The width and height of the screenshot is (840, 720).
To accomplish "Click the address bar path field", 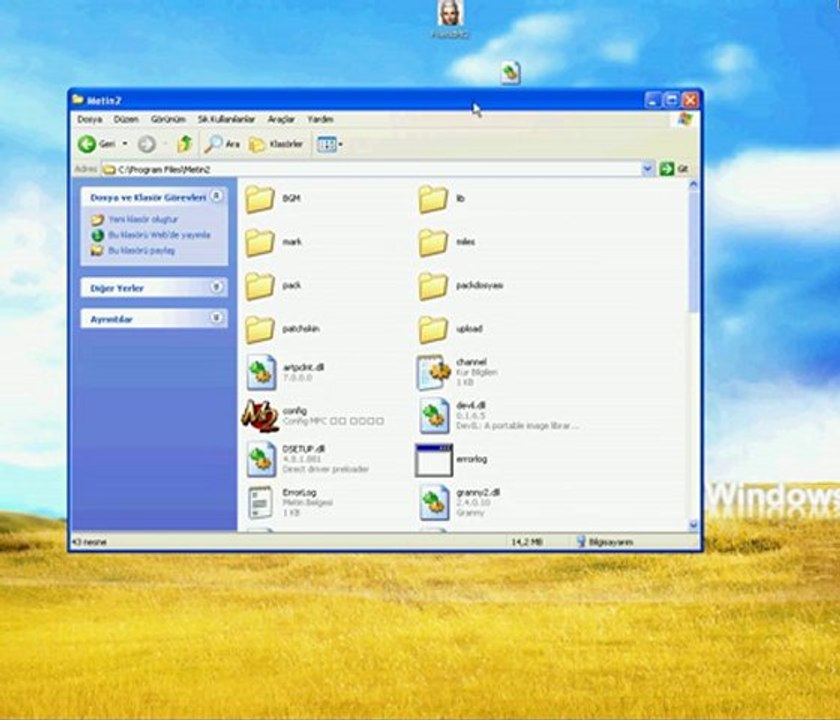I will [x=371, y=169].
